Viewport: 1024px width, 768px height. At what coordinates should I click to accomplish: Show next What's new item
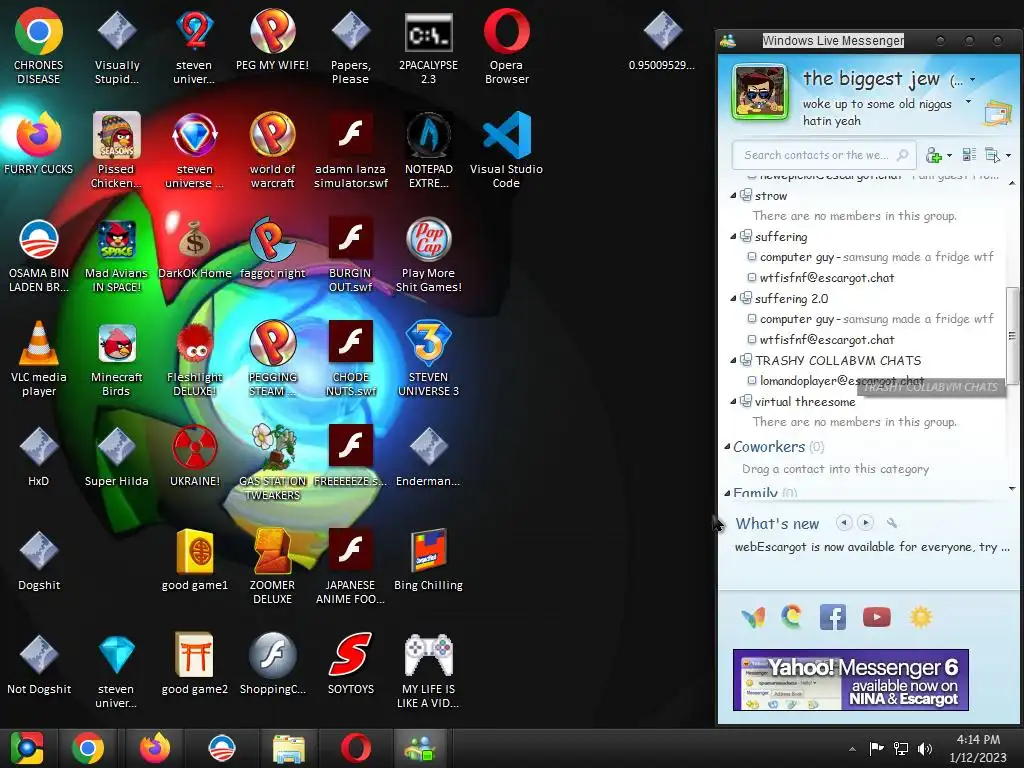click(x=865, y=523)
